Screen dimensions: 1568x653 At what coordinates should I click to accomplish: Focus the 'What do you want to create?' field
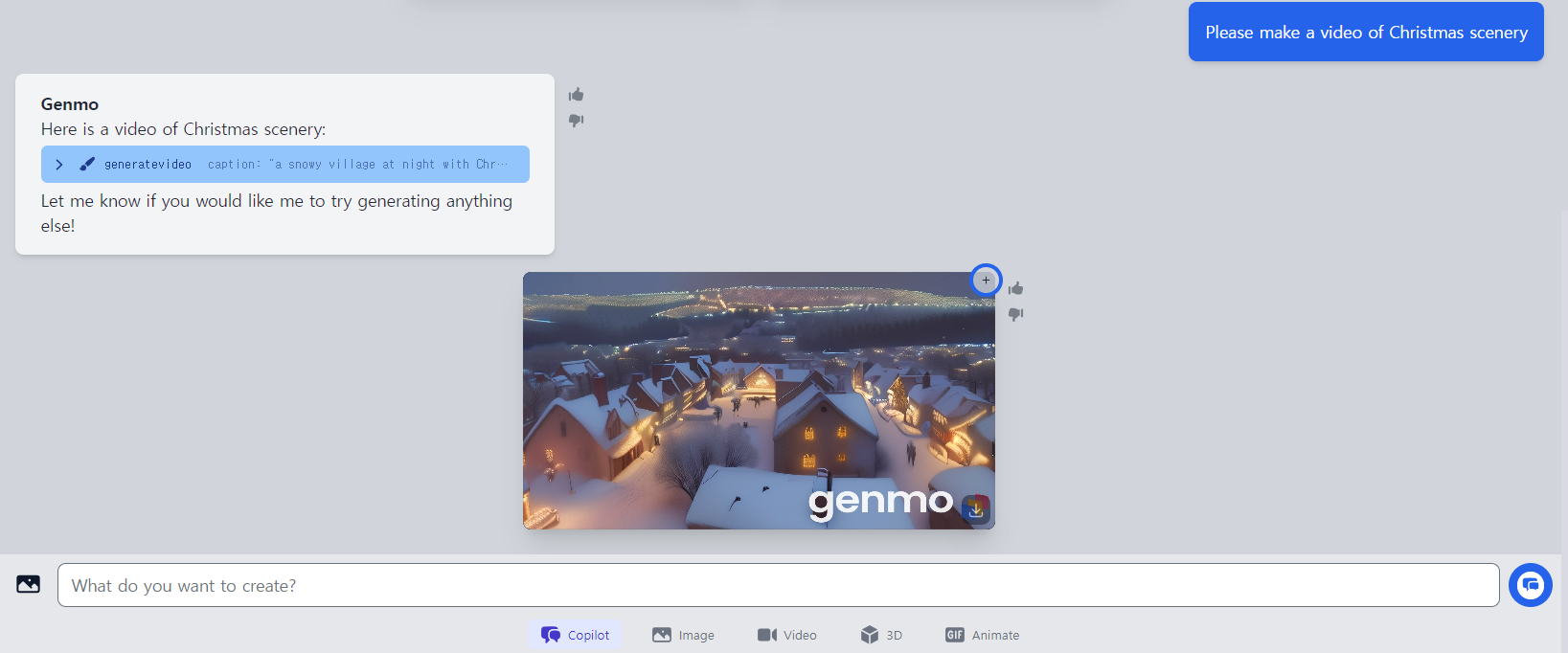[x=778, y=585]
